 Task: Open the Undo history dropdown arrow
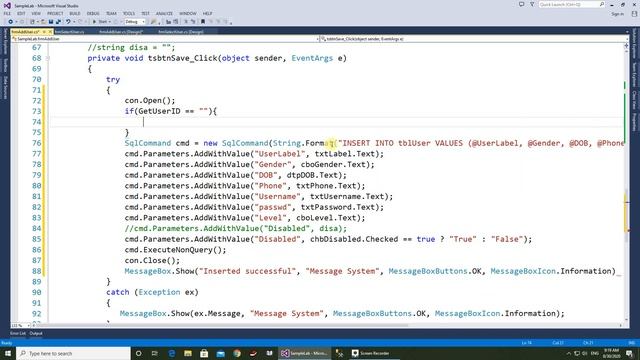pos(73,22)
